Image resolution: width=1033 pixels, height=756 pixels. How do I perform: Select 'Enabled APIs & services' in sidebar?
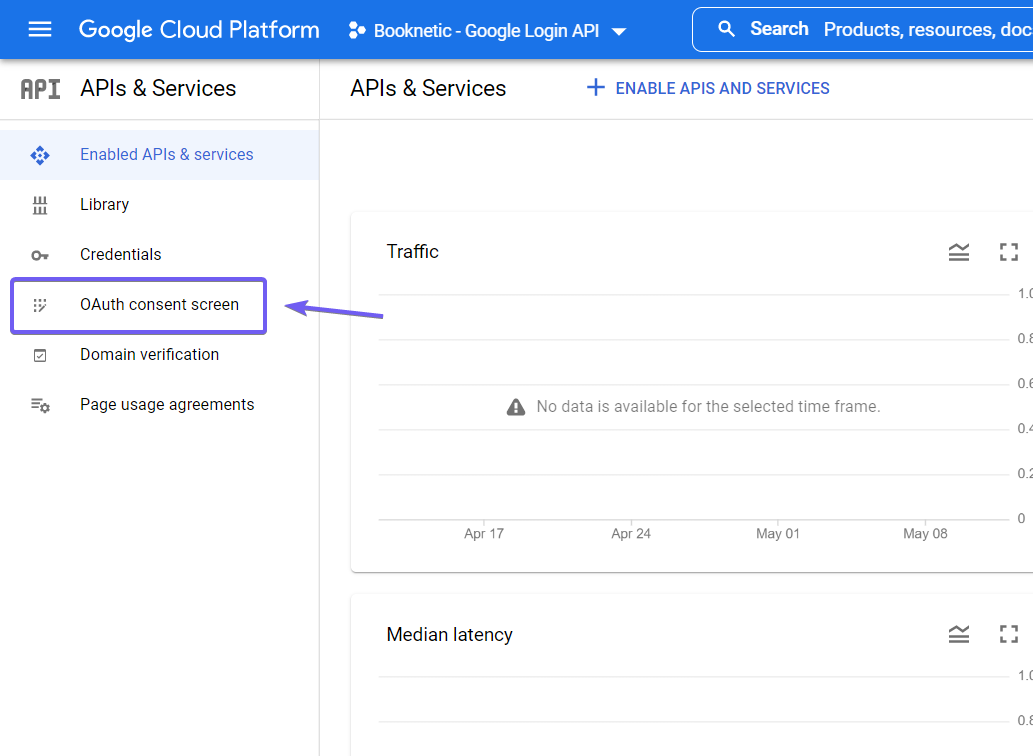(x=166, y=155)
